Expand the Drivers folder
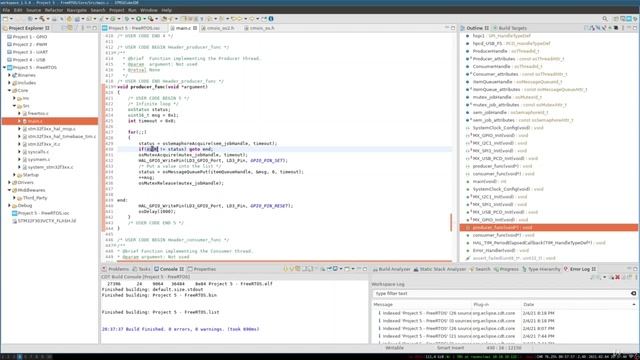Screen dimensions: 640x360 9,182
